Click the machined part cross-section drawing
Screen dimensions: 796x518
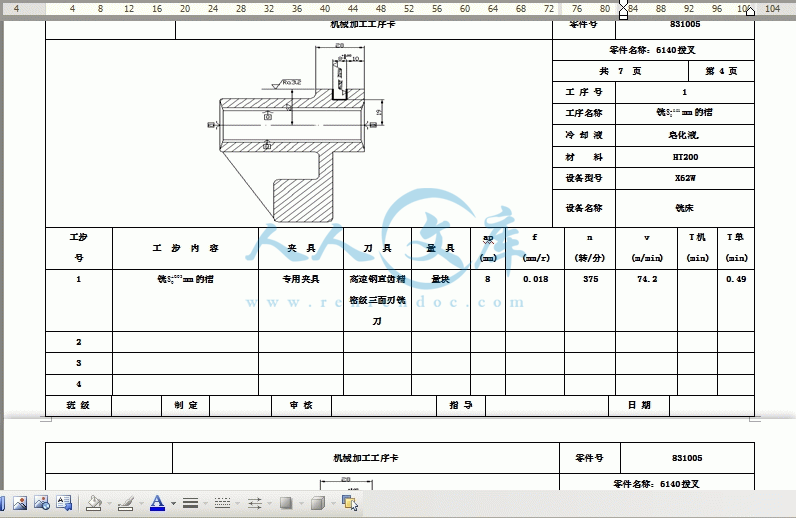(x=296, y=133)
